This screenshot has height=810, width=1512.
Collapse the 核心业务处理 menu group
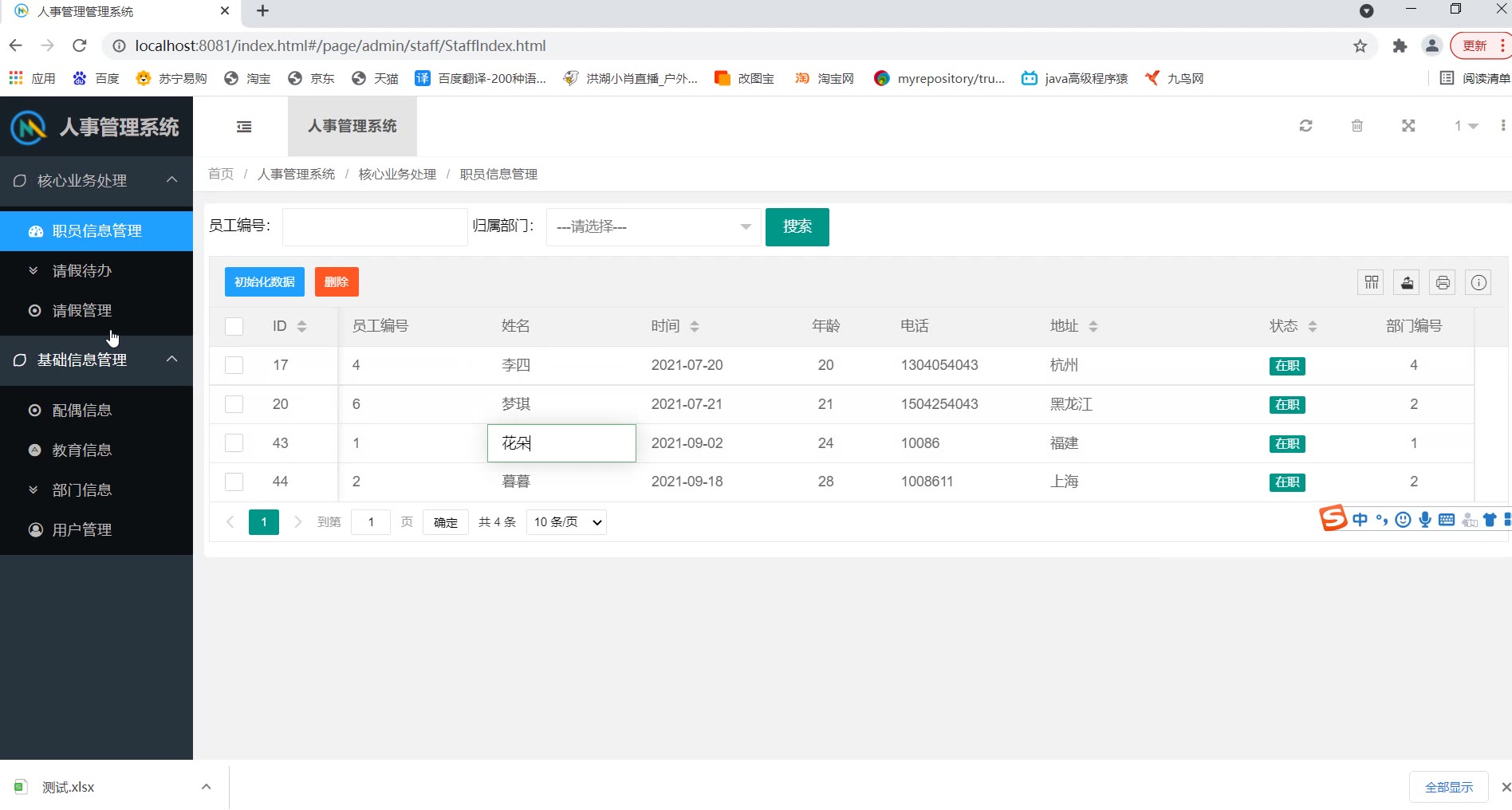click(x=96, y=181)
